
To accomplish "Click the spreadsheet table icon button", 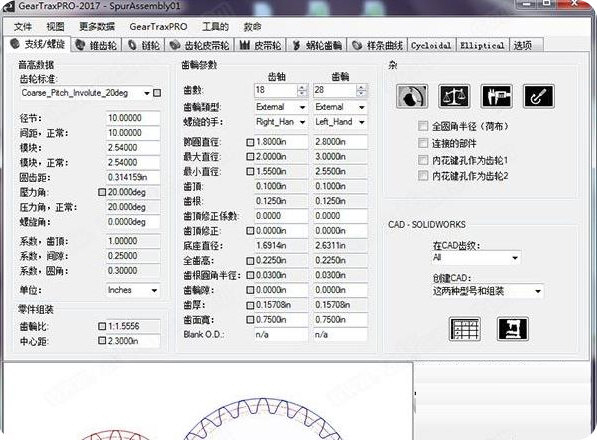I will tap(464, 328).
